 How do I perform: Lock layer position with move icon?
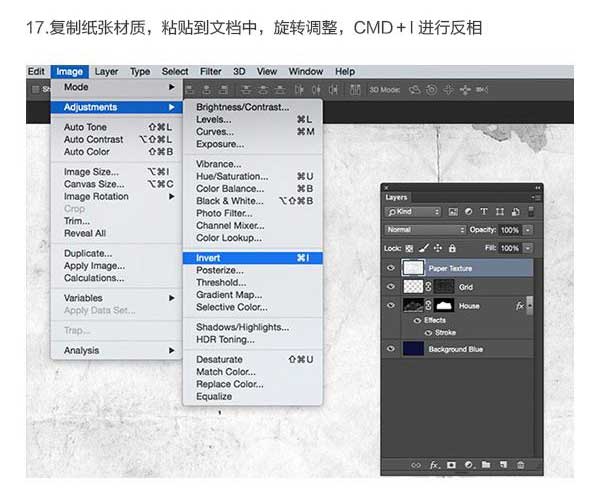tap(439, 247)
